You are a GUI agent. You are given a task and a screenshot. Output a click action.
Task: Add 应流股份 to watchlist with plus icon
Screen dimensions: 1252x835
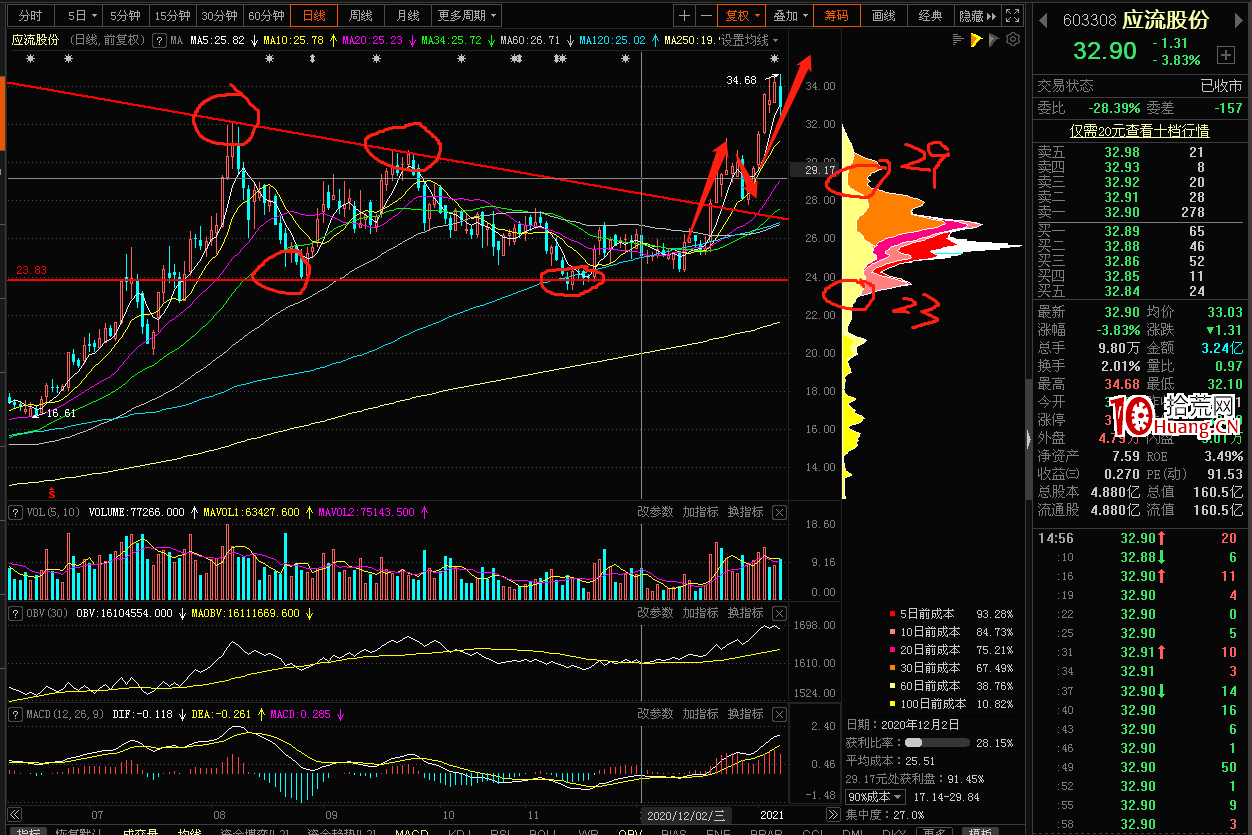click(x=1226, y=54)
